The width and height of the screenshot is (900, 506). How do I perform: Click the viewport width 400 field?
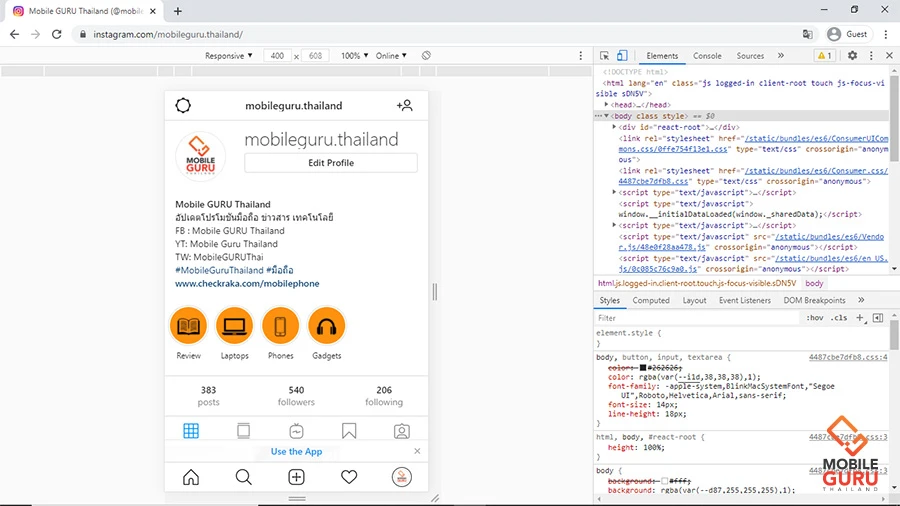point(277,56)
